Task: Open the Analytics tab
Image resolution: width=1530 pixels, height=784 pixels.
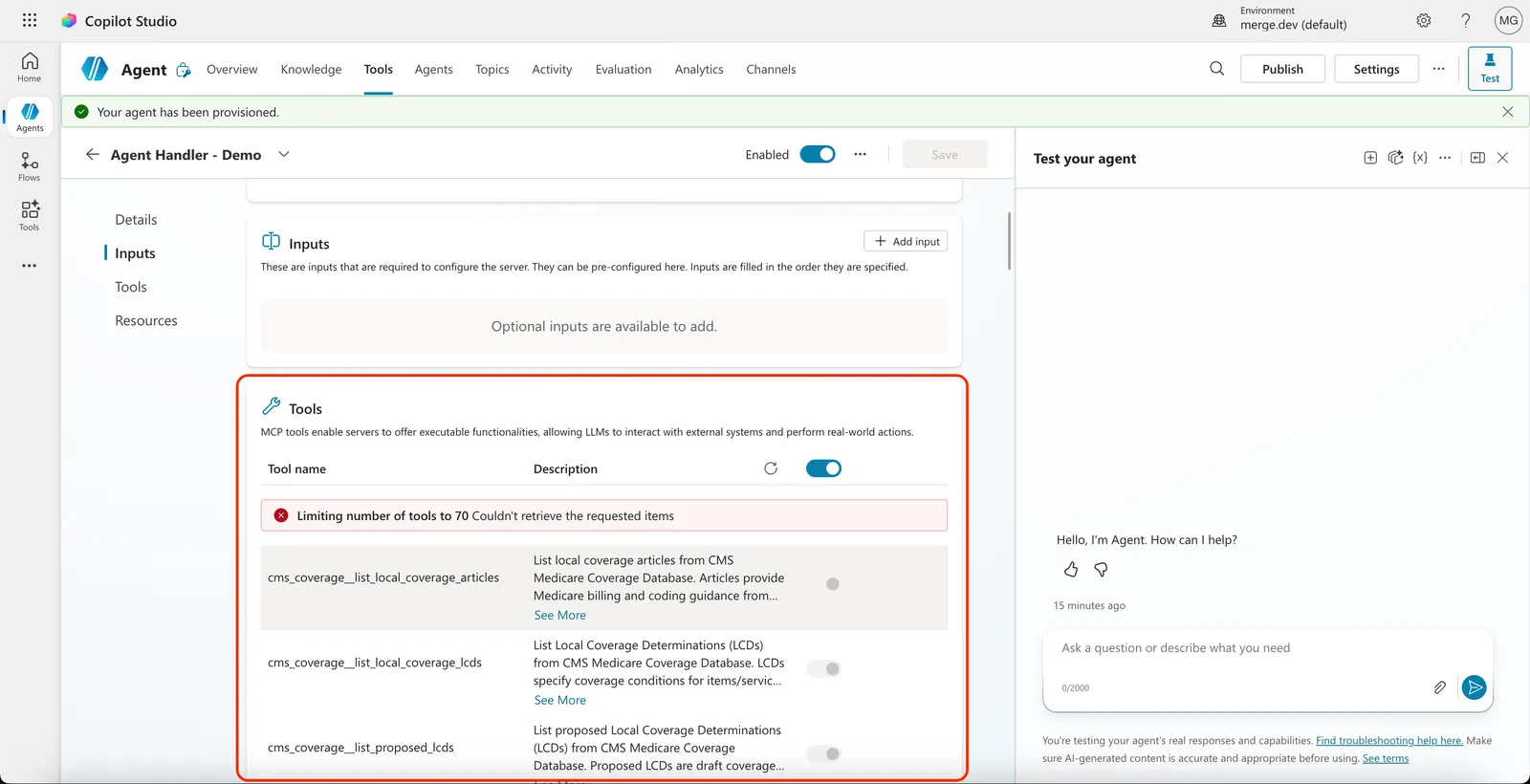Action: [x=699, y=69]
